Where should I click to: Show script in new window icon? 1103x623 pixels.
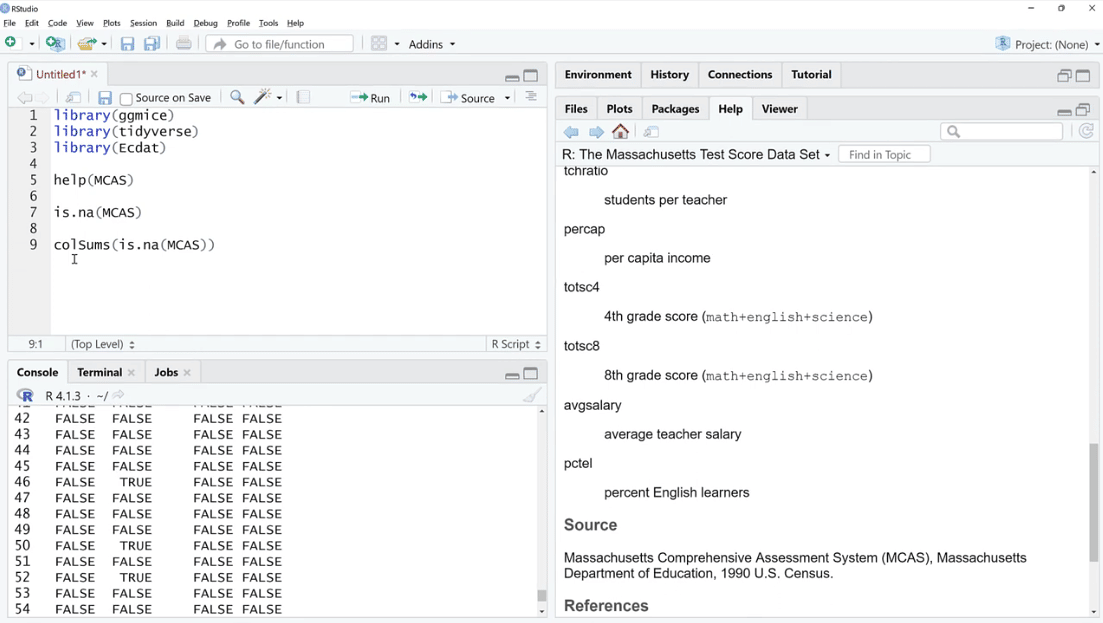(73, 98)
